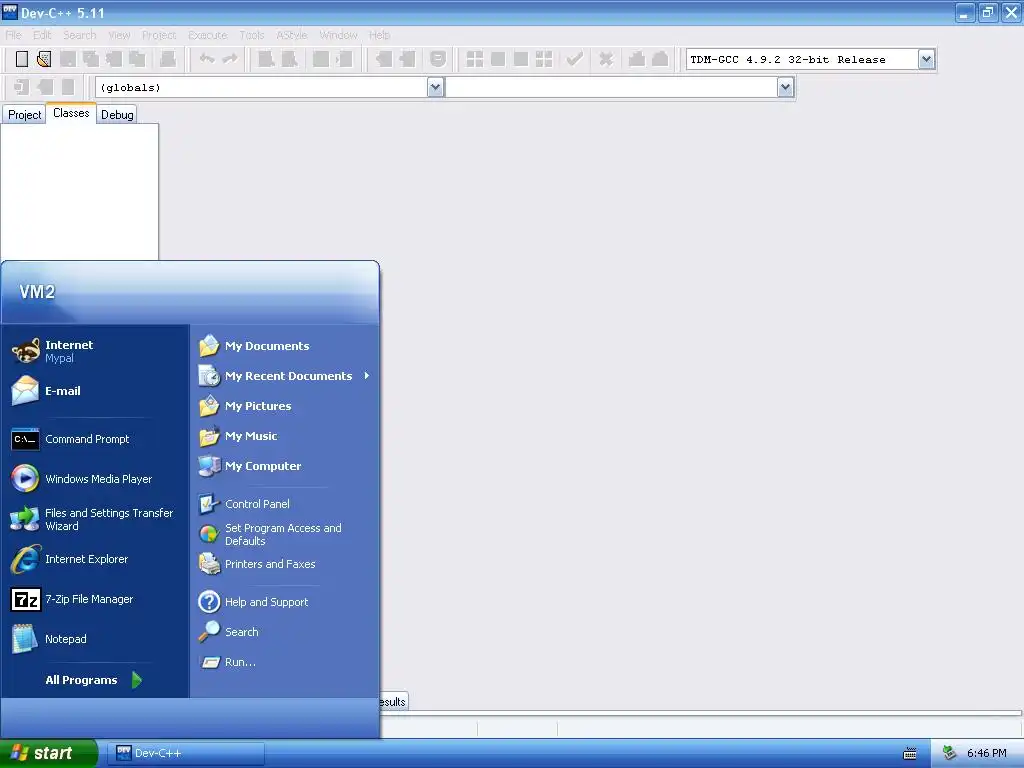Click the Start button
Screen dimensions: 1024x768
[48, 753]
